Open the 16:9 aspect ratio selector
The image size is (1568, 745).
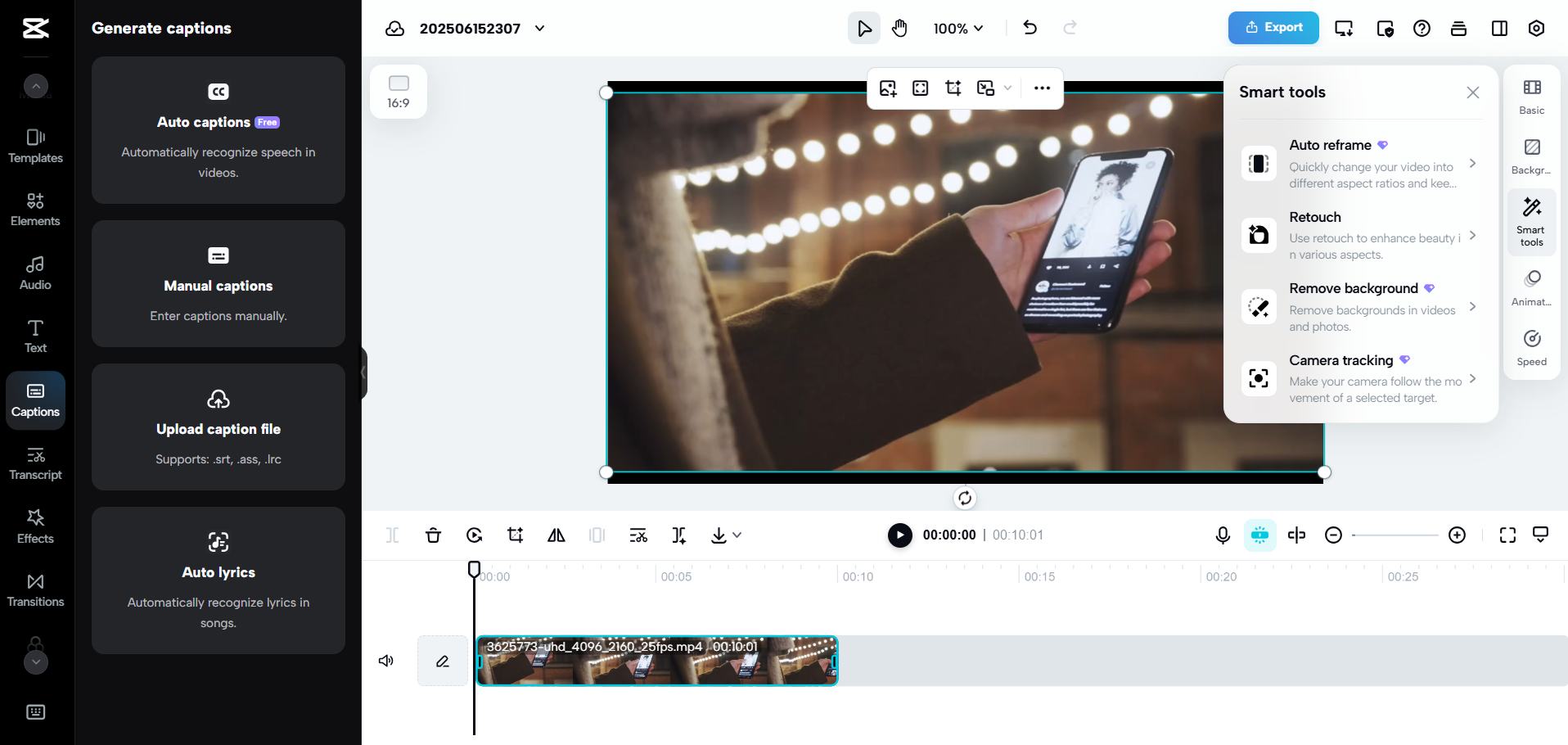[x=399, y=92]
